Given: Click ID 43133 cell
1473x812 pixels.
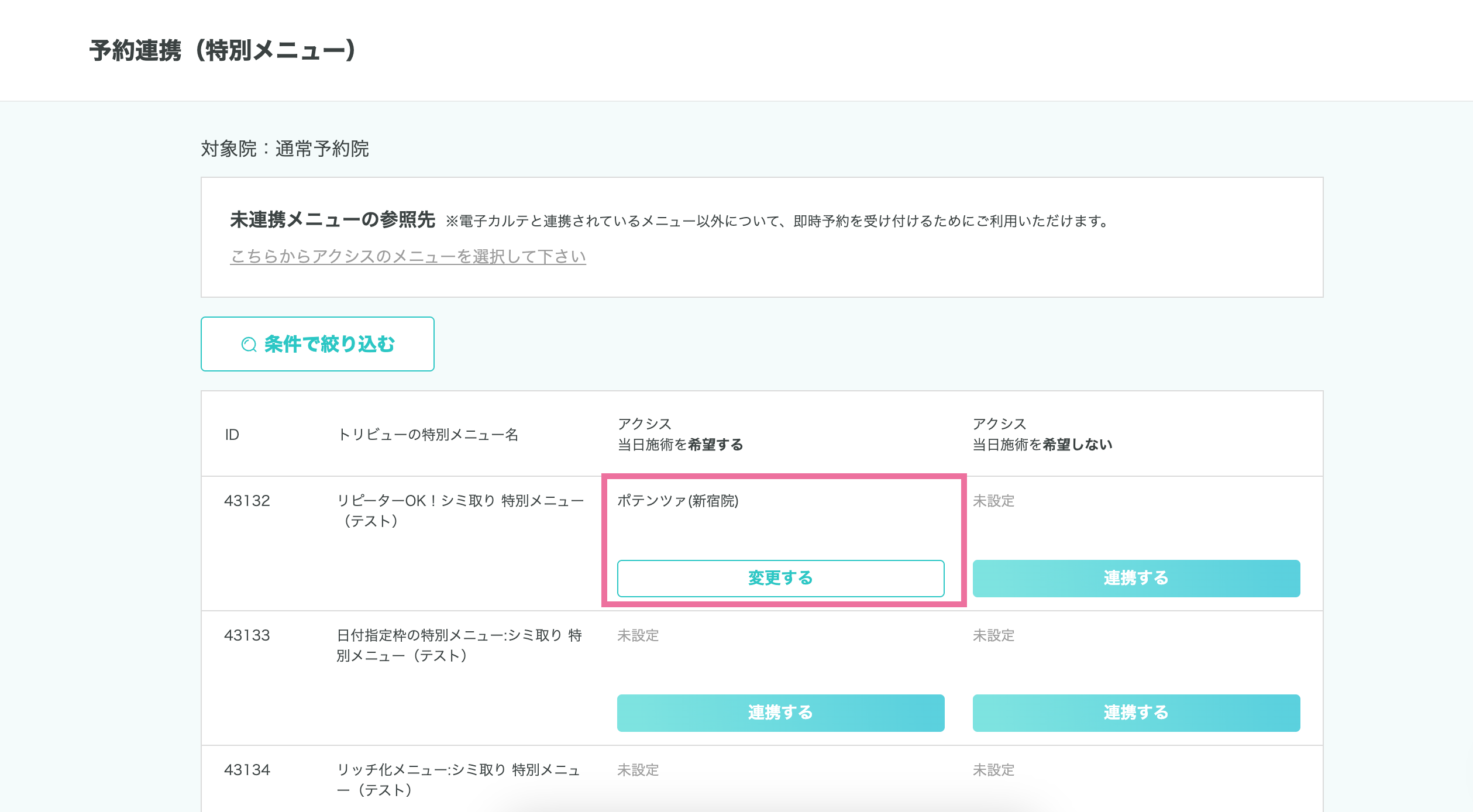Looking at the screenshot, I should click(247, 635).
